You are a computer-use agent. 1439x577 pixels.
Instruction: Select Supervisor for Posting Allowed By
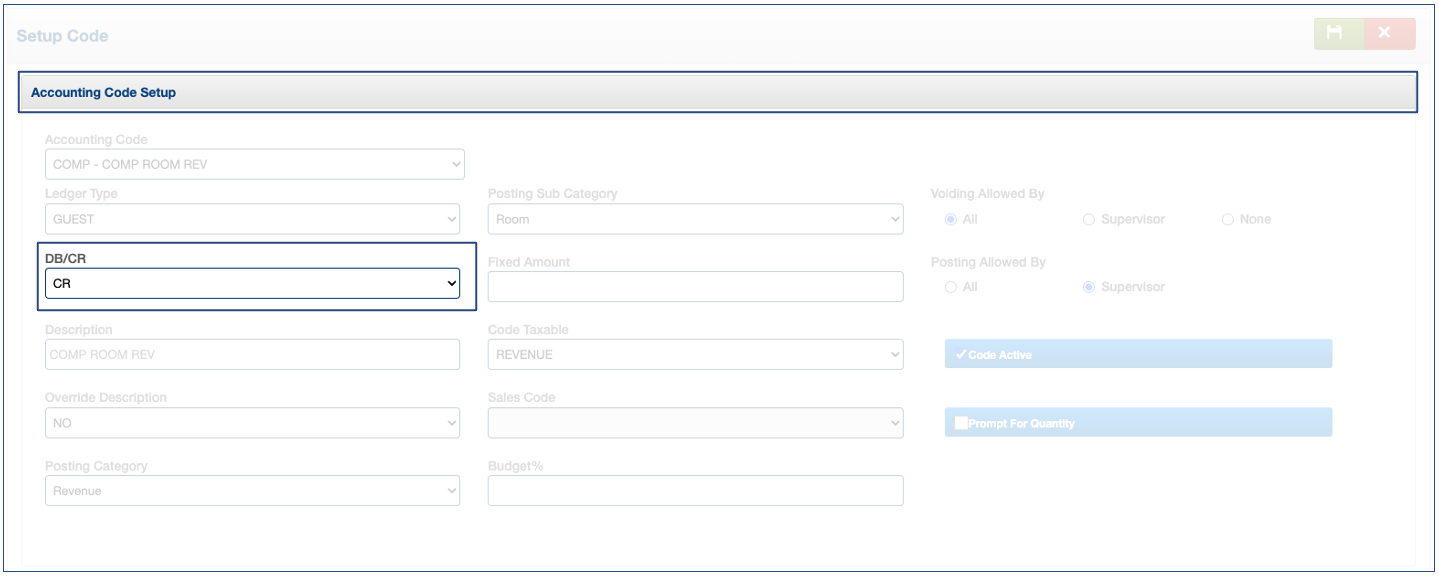[x=1089, y=287]
